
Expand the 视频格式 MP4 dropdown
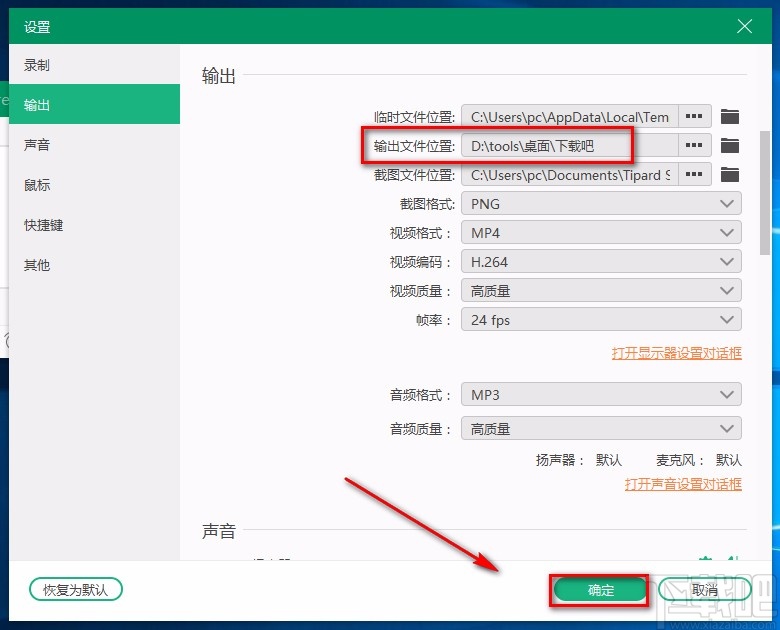coord(601,232)
